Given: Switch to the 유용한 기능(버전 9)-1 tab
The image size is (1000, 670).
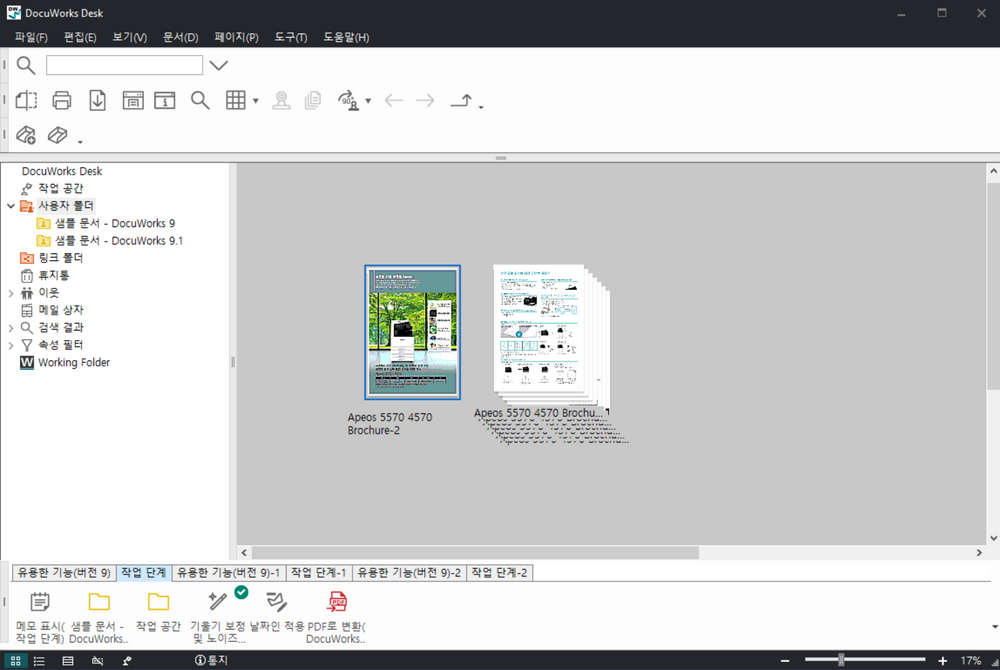Looking at the screenshot, I should click(228, 573).
